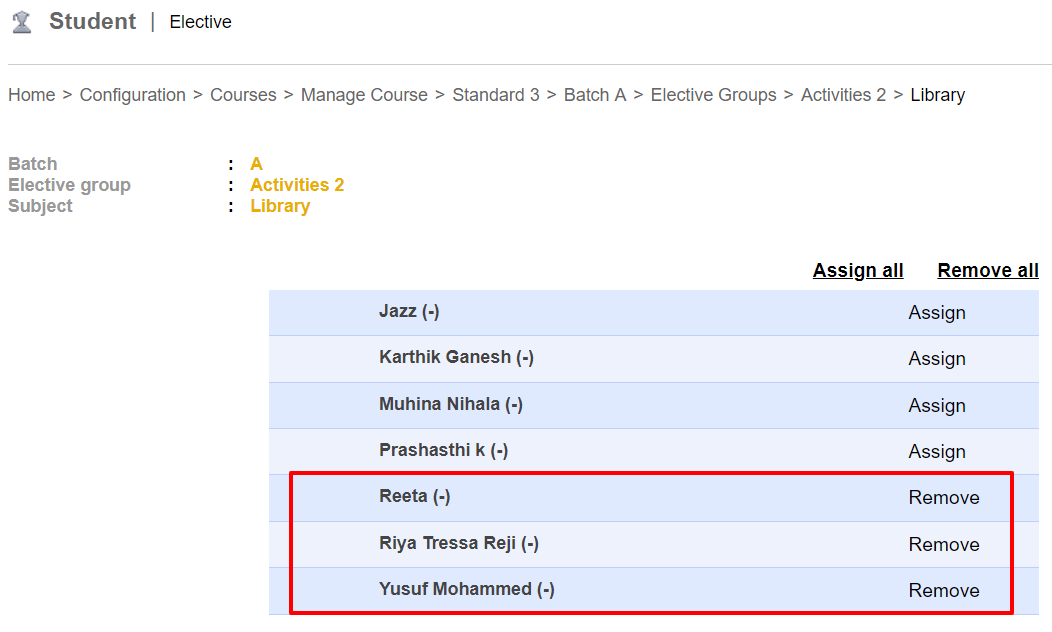This screenshot has height=632, width=1052.
Task: Click the Elective group field label
Action: (x=69, y=185)
